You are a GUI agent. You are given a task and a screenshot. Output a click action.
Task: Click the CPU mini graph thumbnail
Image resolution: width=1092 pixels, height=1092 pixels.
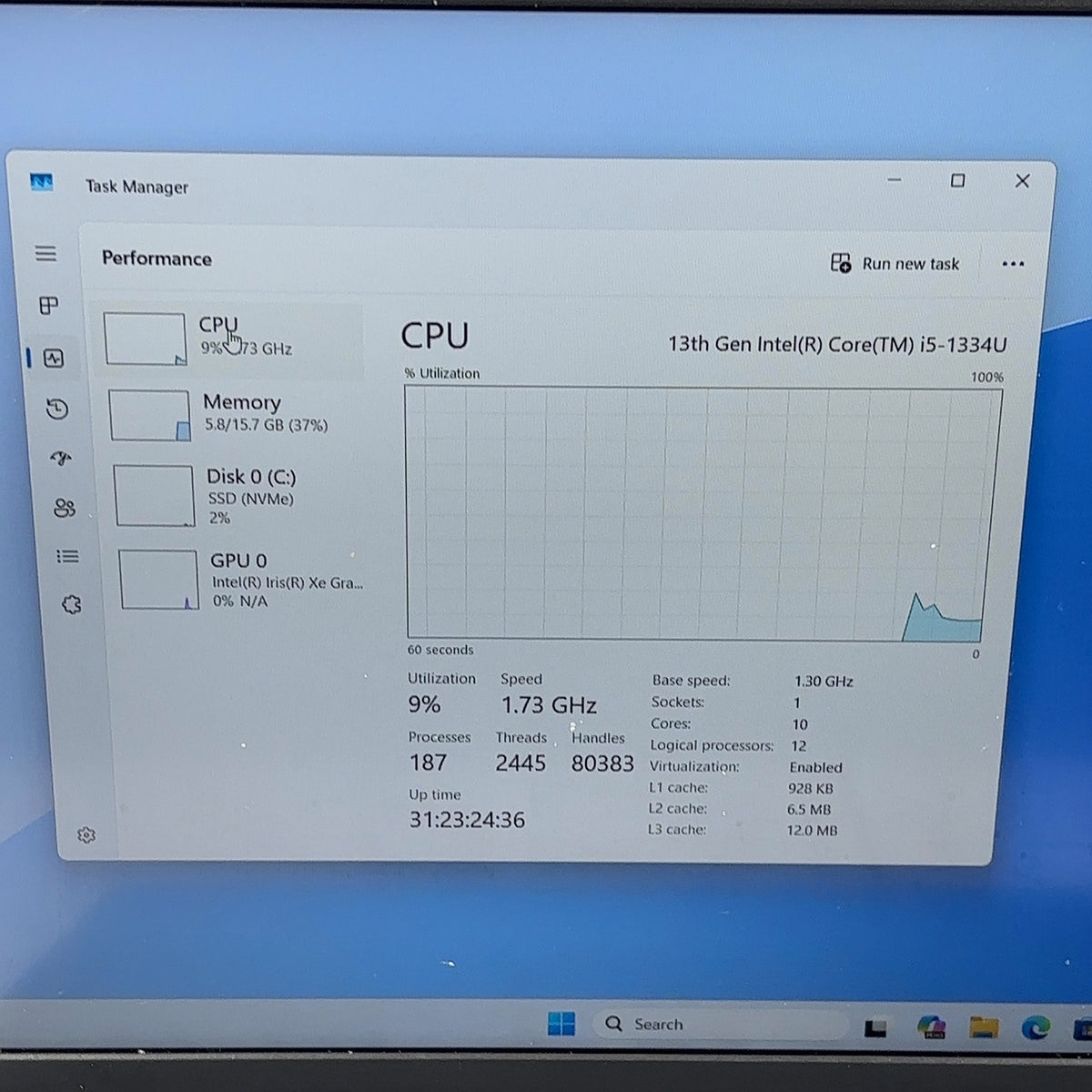[x=145, y=339]
